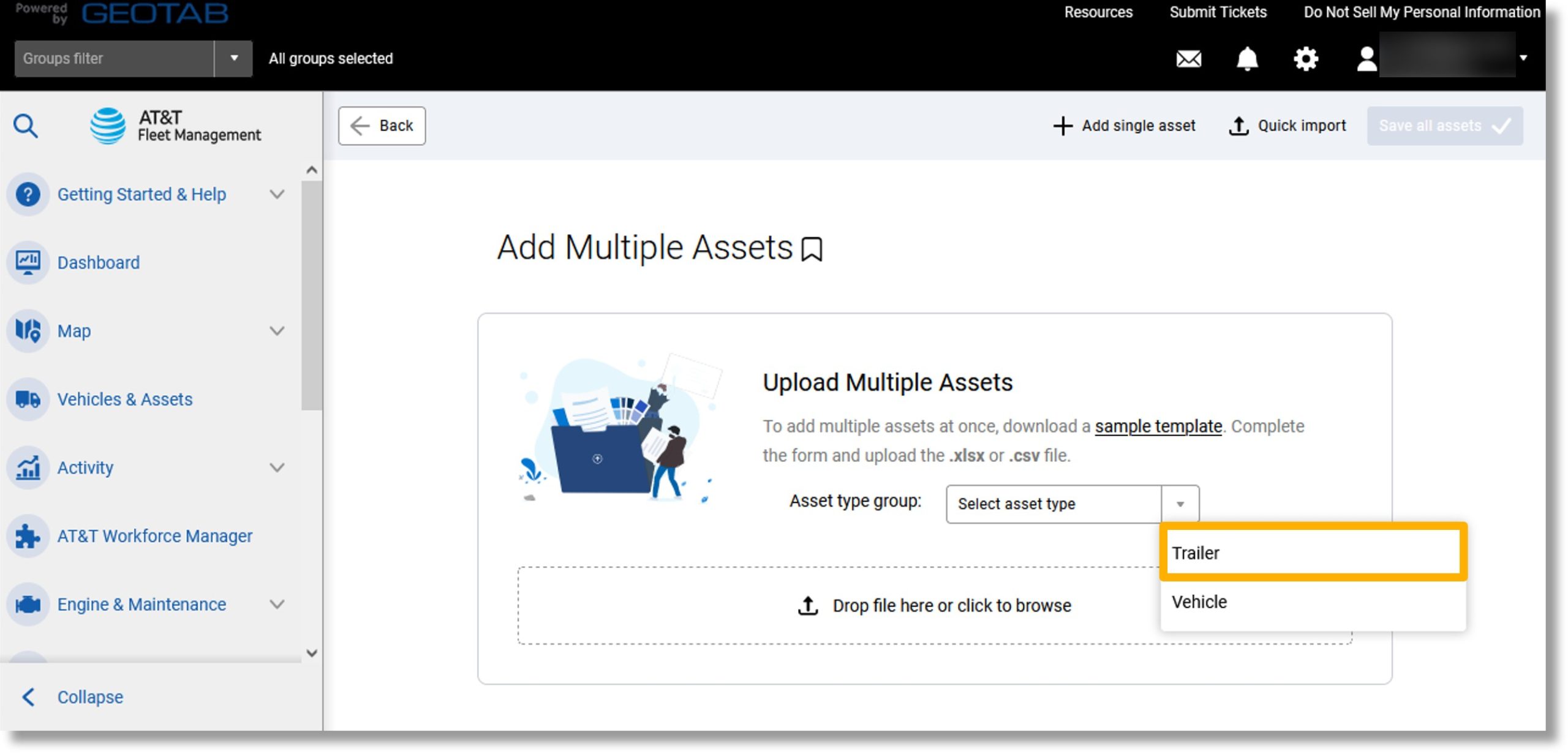This screenshot has width=1568, height=753.
Task: Collapse the sidebar navigation panel
Action: 89,697
